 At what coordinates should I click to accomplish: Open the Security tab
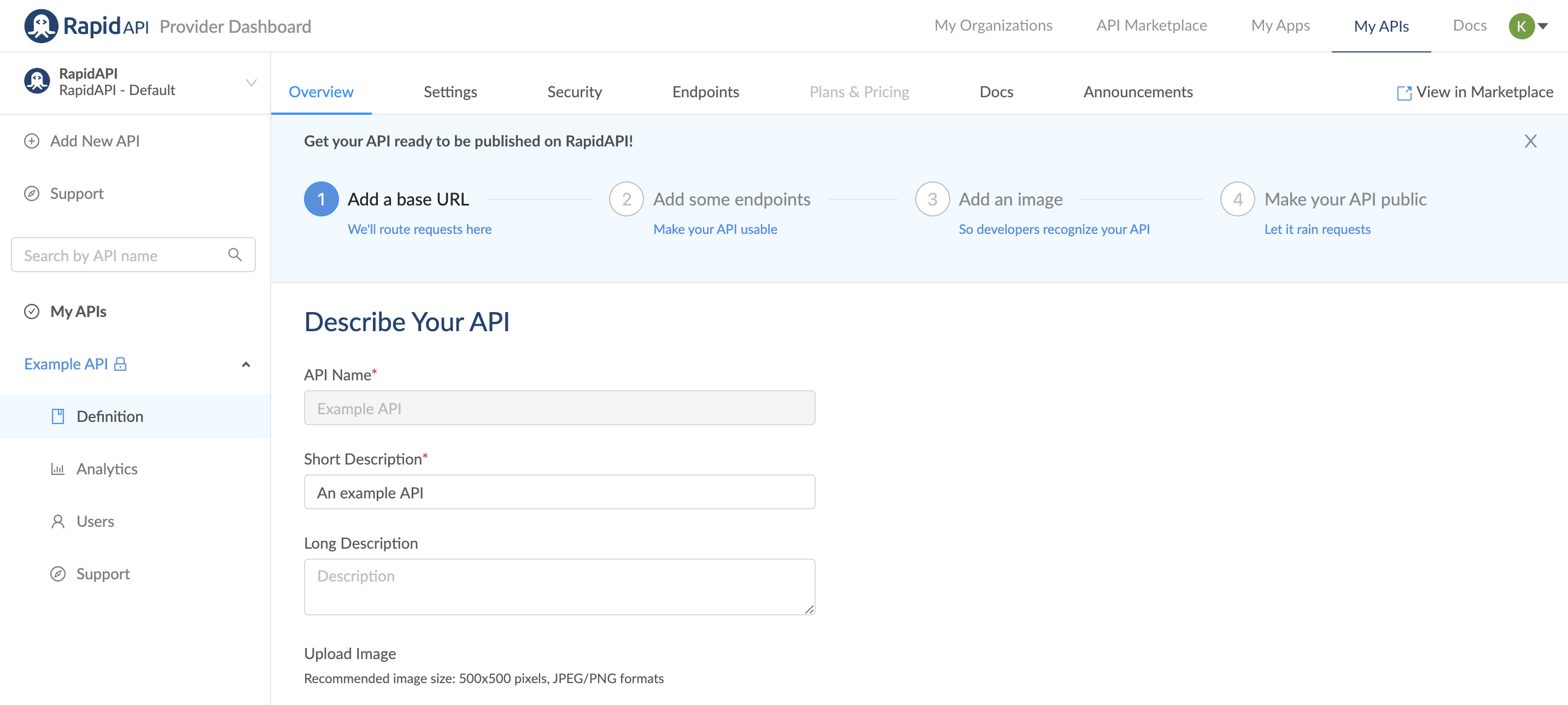tap(574, 92)
